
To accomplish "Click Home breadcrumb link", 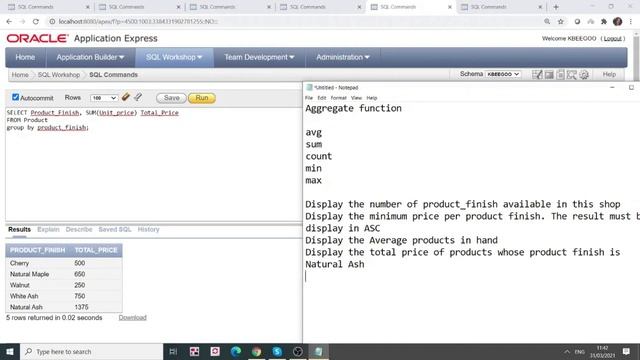I will (x=20, y=75).
